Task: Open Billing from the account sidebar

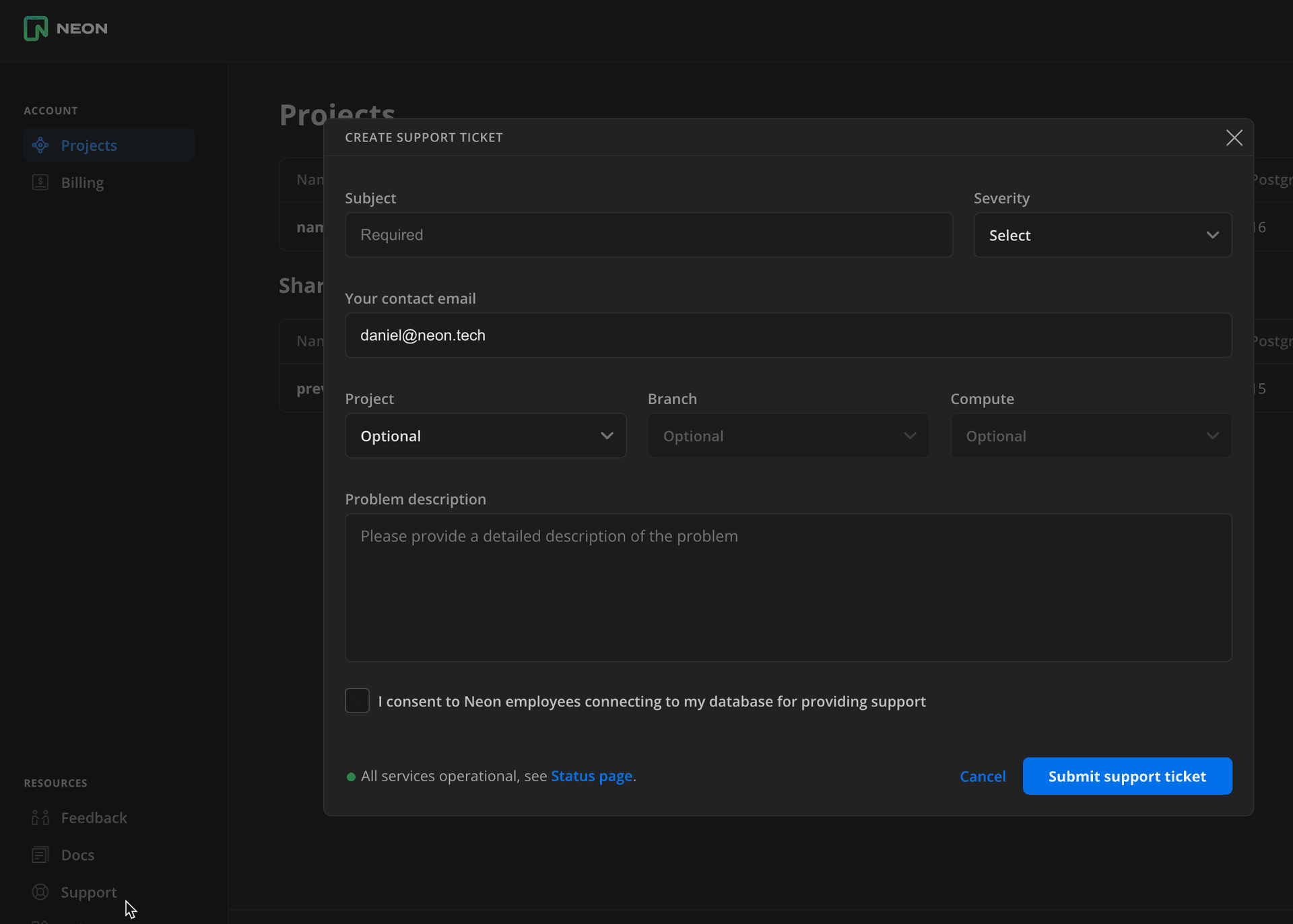Action: pos(81,182)
